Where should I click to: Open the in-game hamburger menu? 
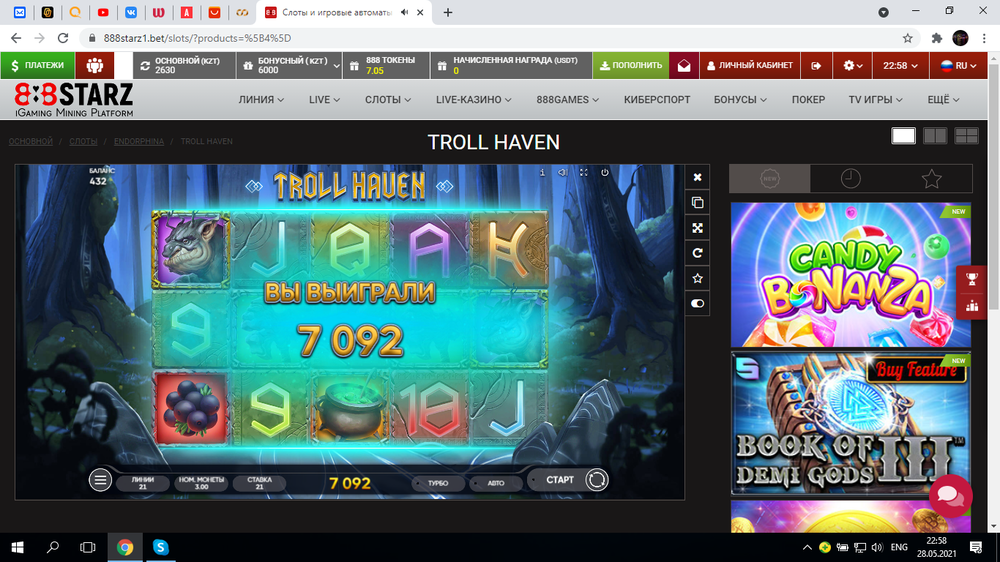(100, 480)
